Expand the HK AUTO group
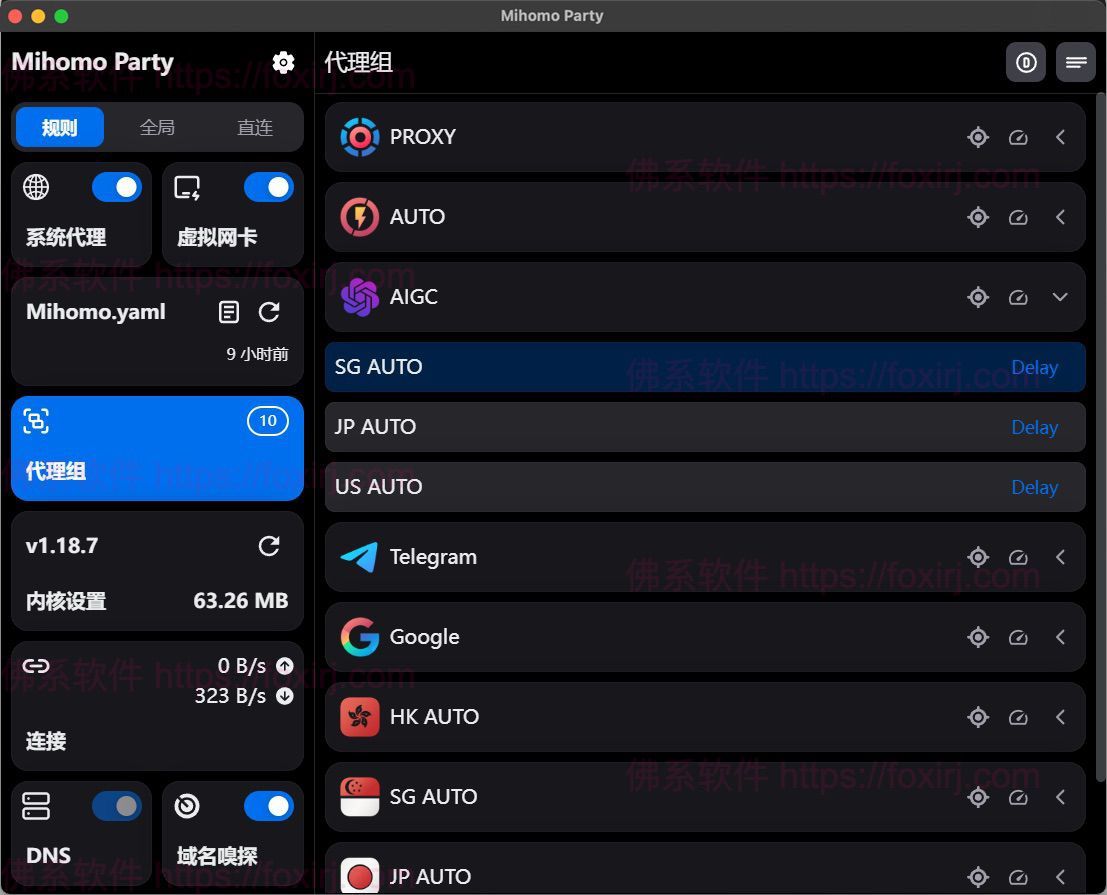The height and width of the screenshot is (895, 1107). (x=1060, y=717)
